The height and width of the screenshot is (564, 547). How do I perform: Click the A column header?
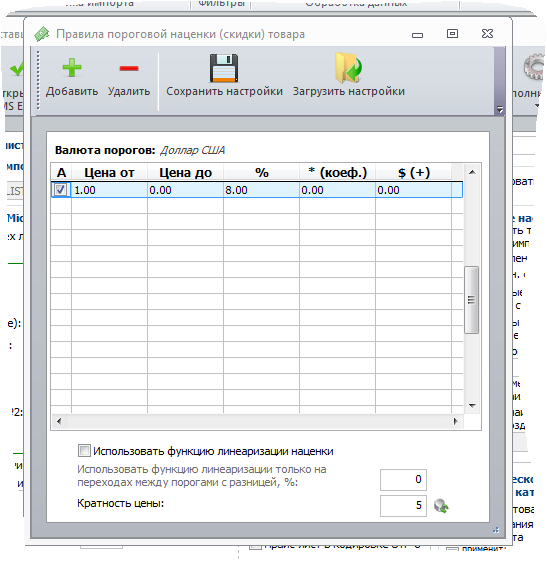click(61, 172)
